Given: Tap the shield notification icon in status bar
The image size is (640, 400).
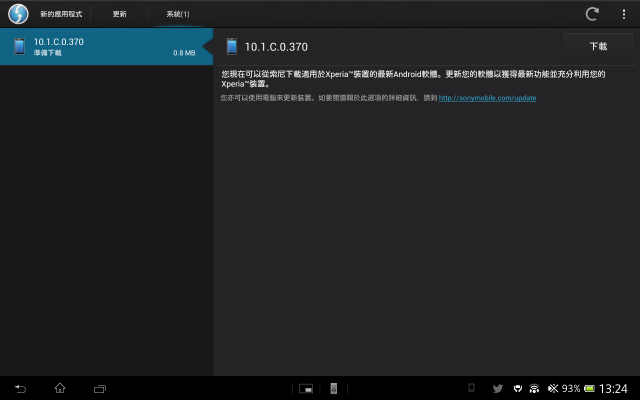Looking at the screenshot, I should 518,389.
